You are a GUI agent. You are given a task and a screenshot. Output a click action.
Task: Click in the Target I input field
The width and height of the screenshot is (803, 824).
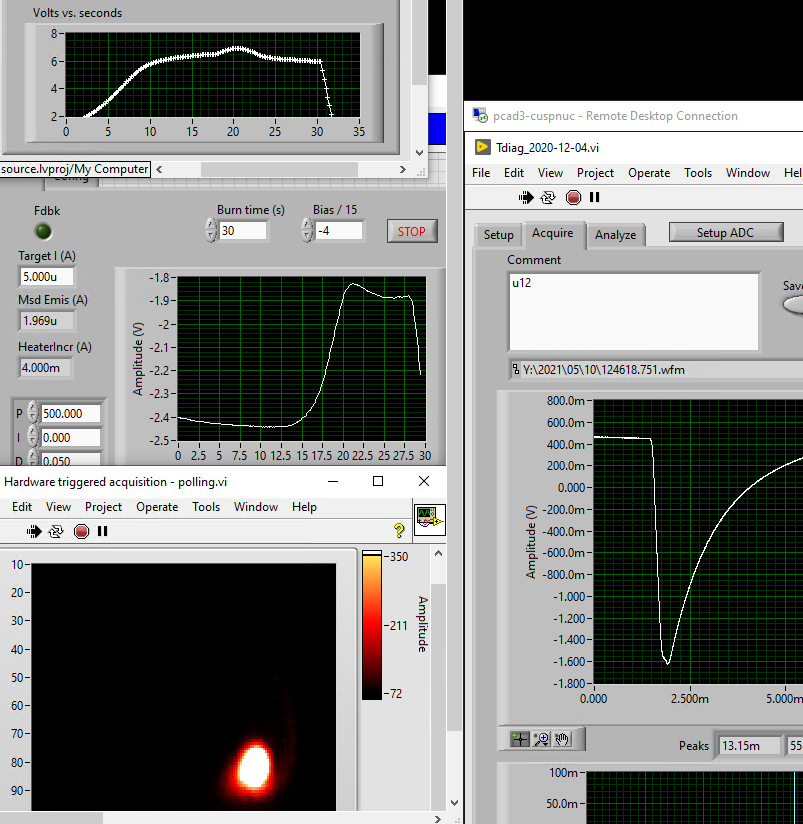click(x=46, y=277)
